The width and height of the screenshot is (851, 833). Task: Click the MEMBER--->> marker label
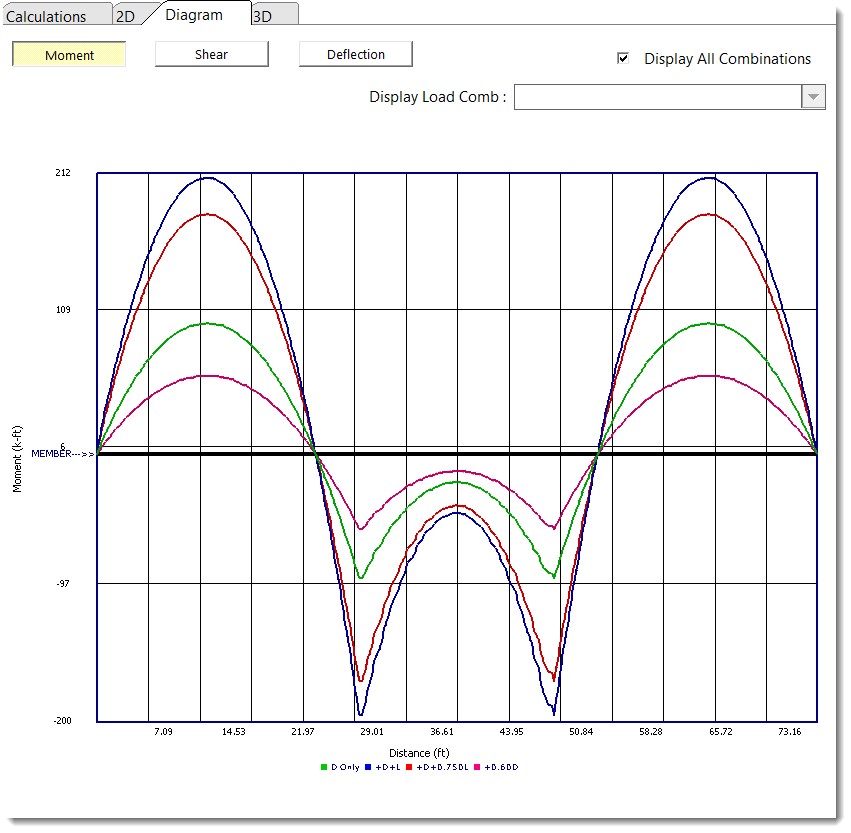point(64,454)
